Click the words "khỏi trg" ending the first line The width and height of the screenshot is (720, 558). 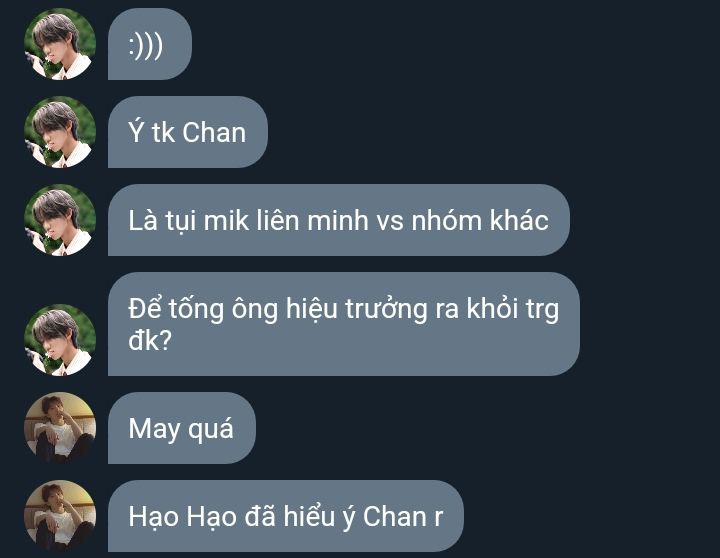click(513, 310)
